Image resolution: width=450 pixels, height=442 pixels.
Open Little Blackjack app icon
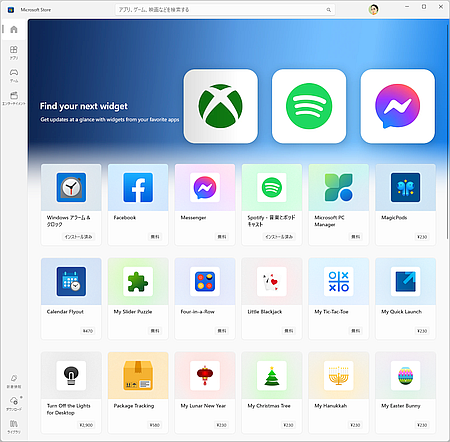pos(272,281)
